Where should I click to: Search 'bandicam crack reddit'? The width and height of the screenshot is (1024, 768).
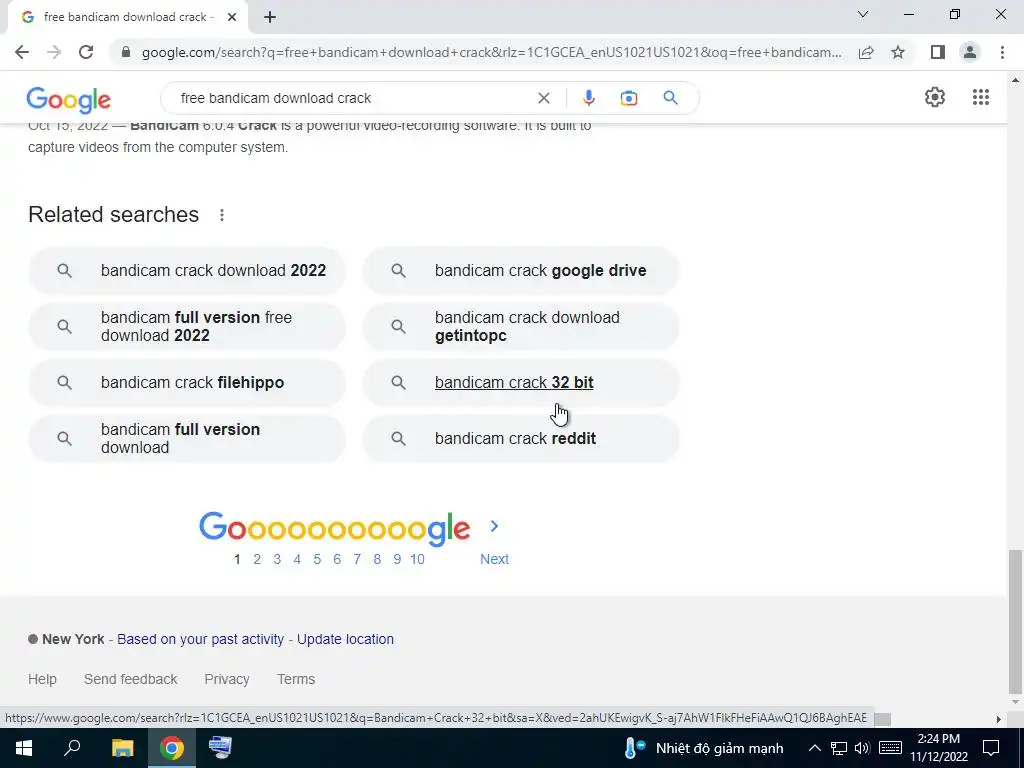(x=521, y=439)
